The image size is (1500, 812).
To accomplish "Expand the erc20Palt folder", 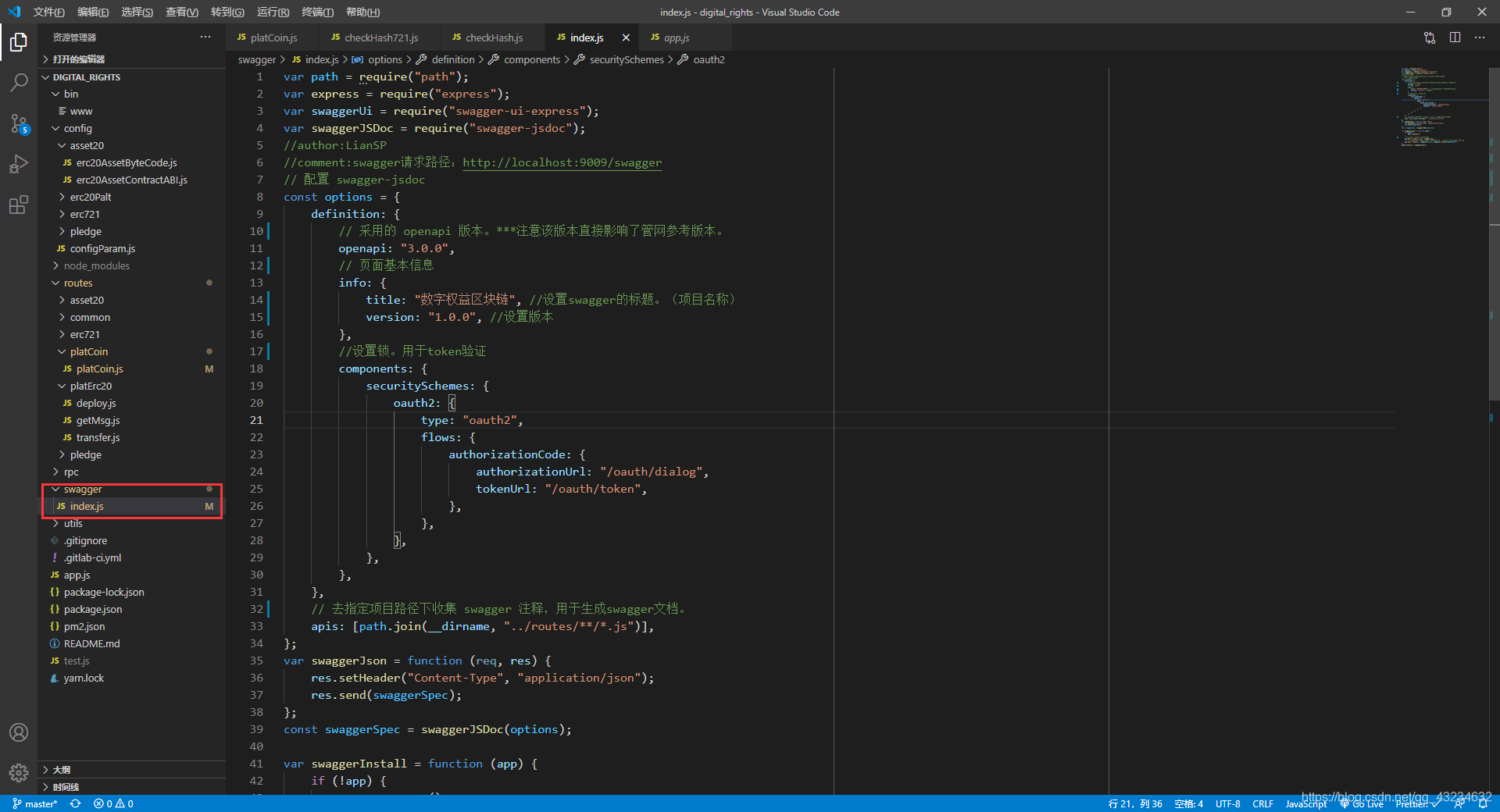I will pyautogui.click(x=131, y=197).
